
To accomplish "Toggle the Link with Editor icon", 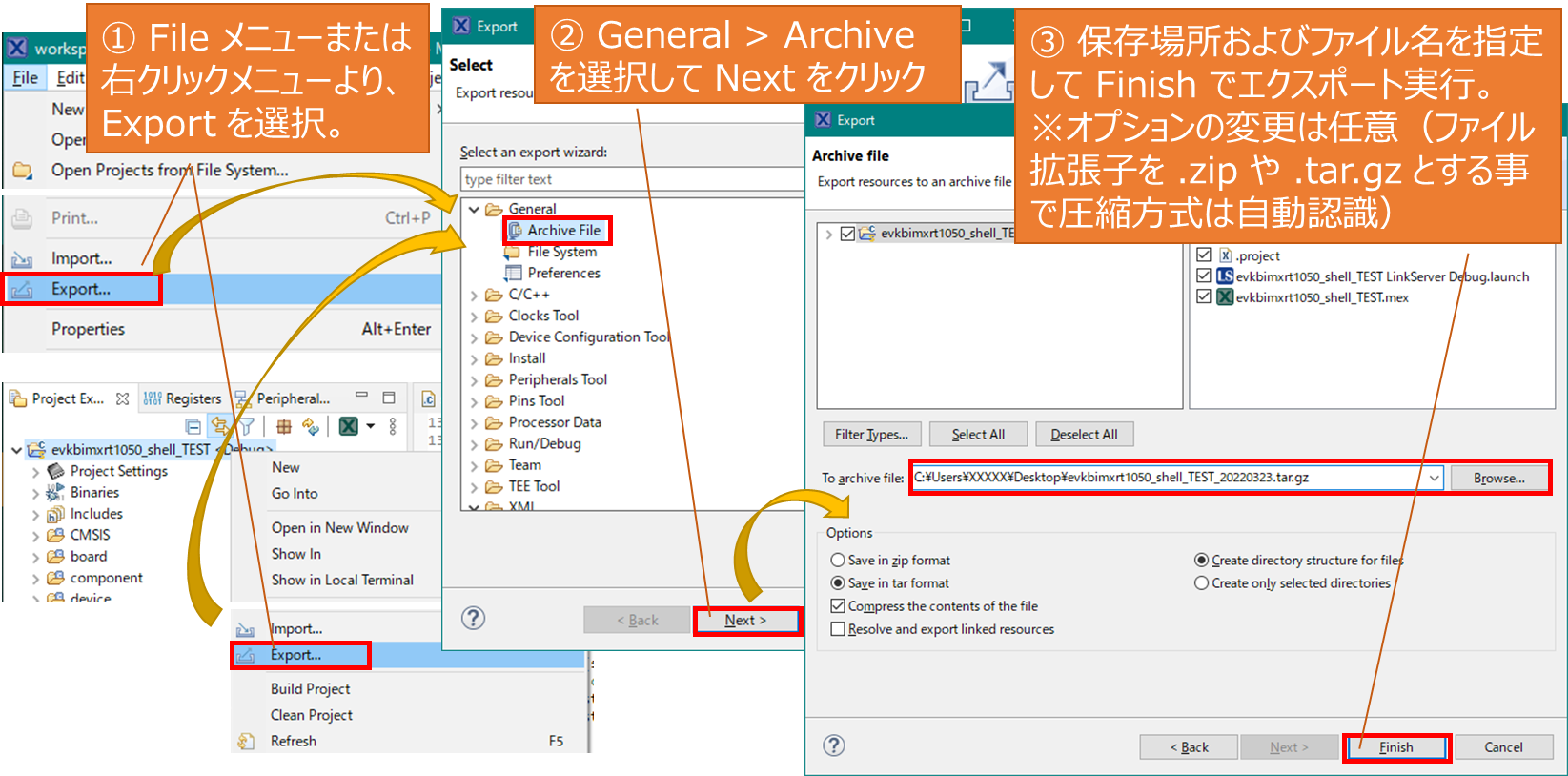I will pyautogui.click(x=219, y=426).
